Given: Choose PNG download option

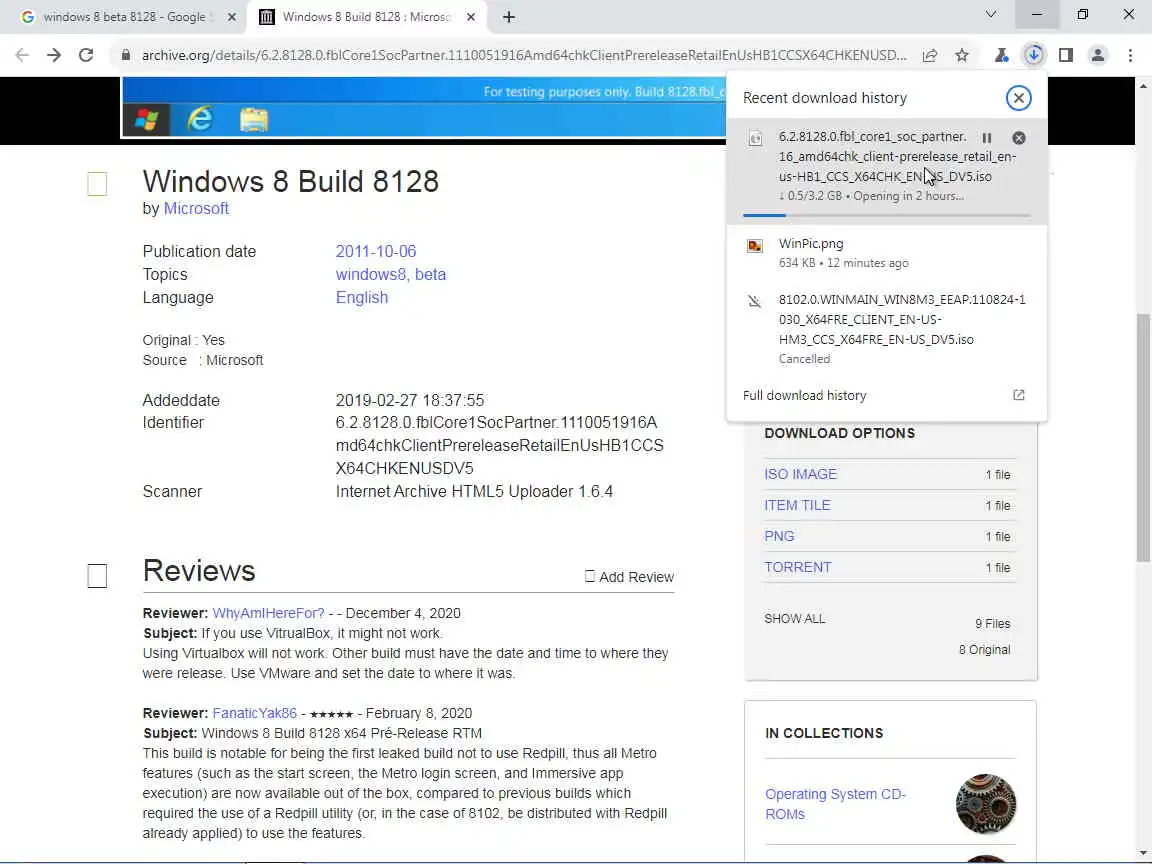Looking at the screenshot, I should (779, 536).
